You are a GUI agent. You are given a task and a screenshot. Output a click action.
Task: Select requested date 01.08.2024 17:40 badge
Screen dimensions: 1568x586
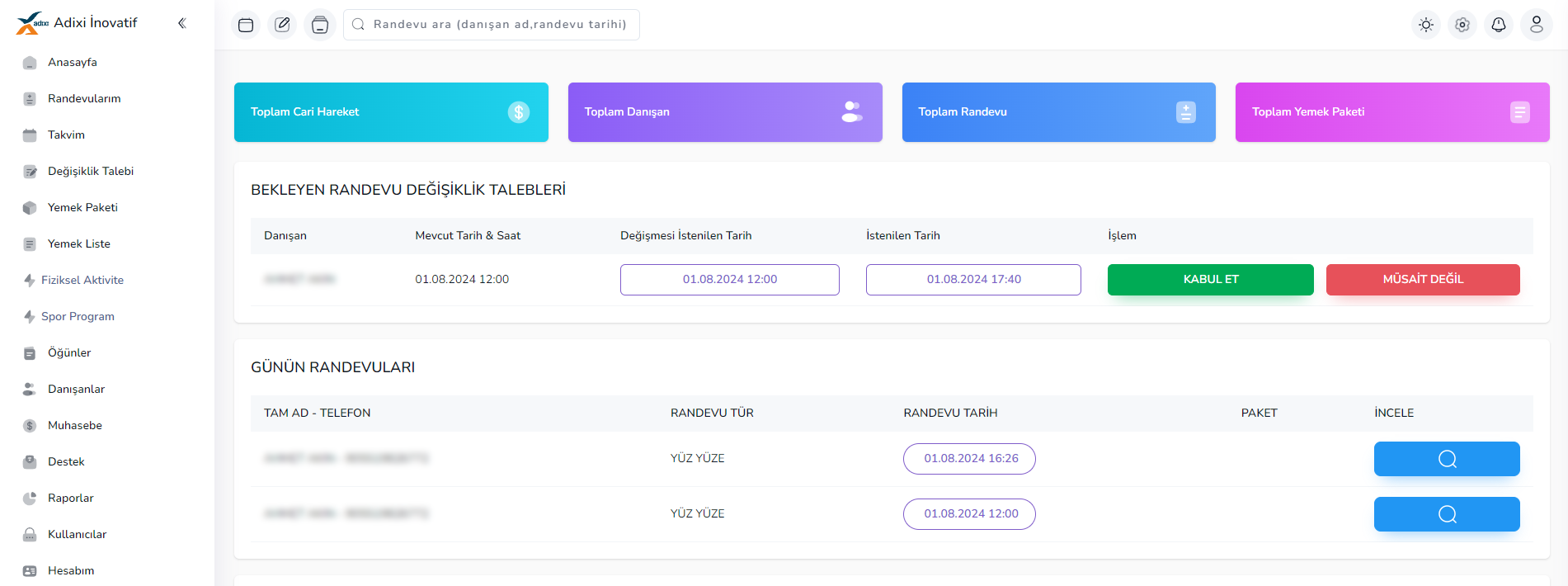973,280
